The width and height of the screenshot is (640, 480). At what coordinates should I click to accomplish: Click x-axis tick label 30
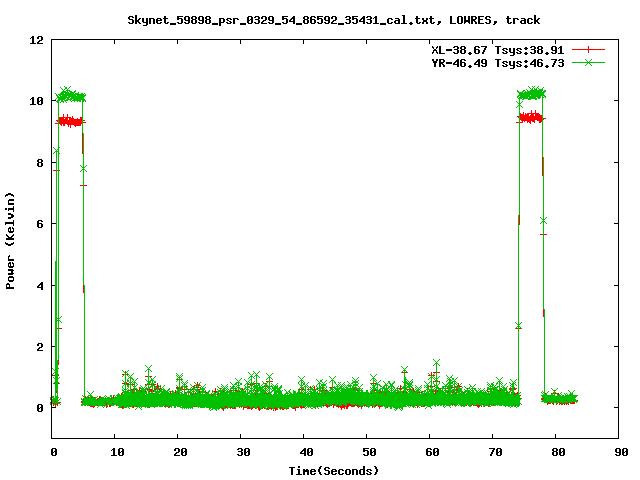243,452
